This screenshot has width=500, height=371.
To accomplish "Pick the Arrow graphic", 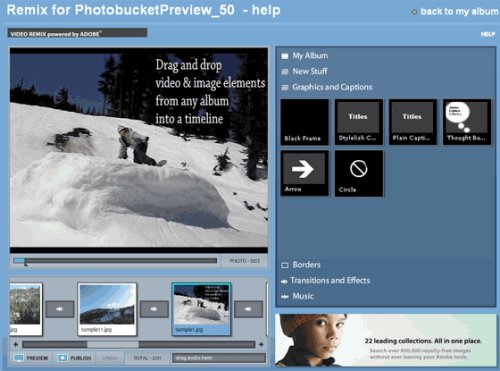I will 305,173.
